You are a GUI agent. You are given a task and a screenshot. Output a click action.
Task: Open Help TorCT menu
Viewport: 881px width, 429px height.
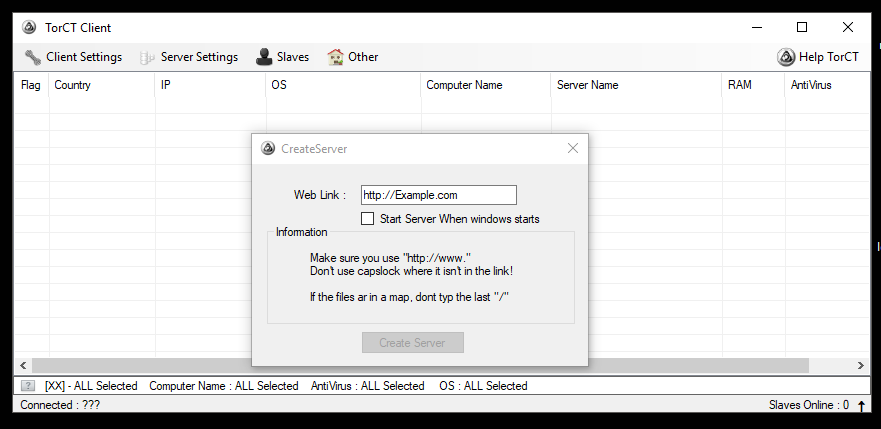(x=818, y=57)
